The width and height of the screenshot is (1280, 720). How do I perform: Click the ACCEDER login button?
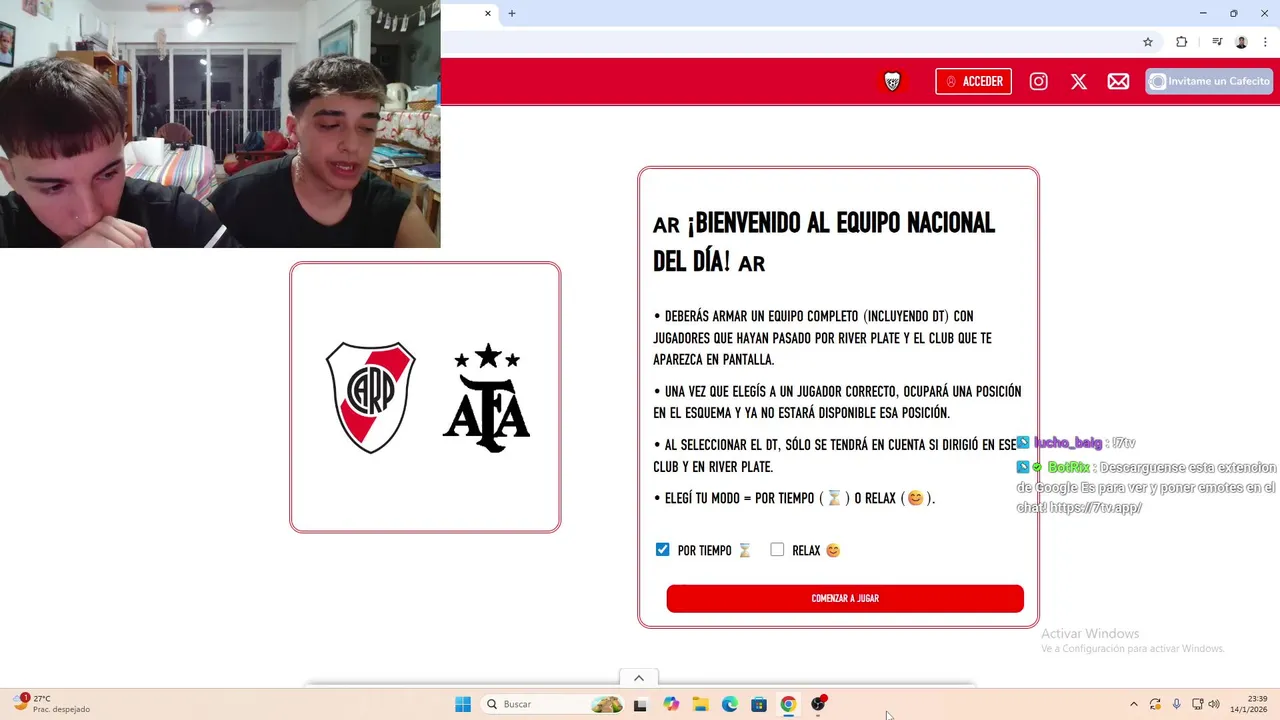point(973,82)
